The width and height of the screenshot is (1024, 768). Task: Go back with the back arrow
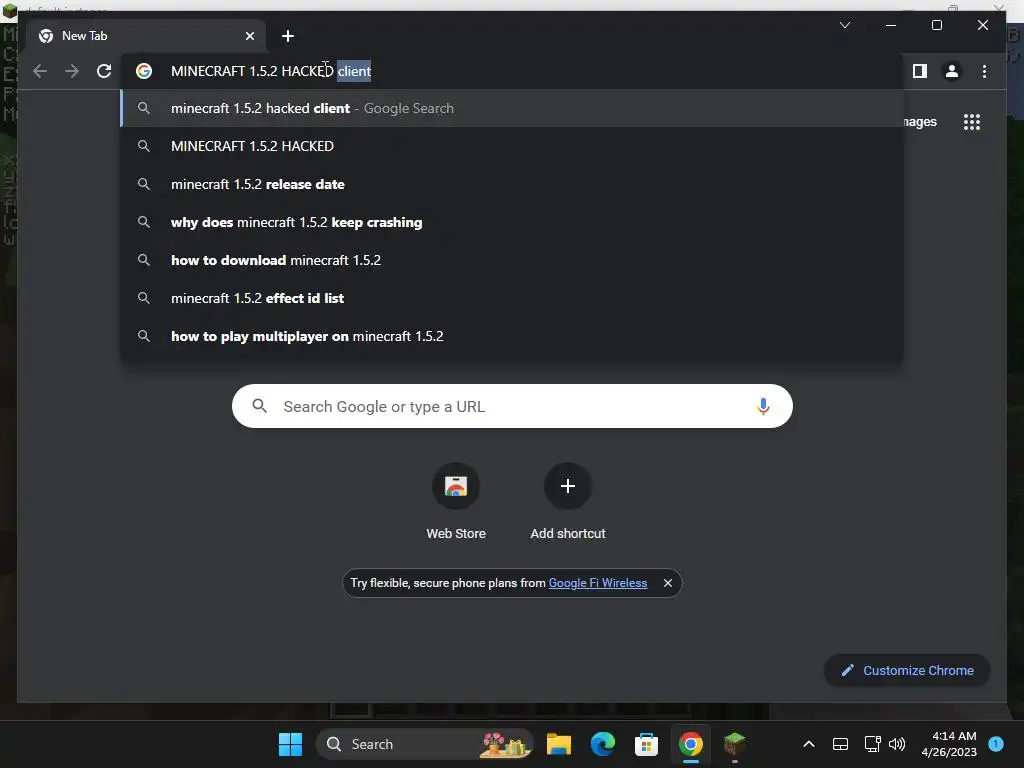coord(40,71)
